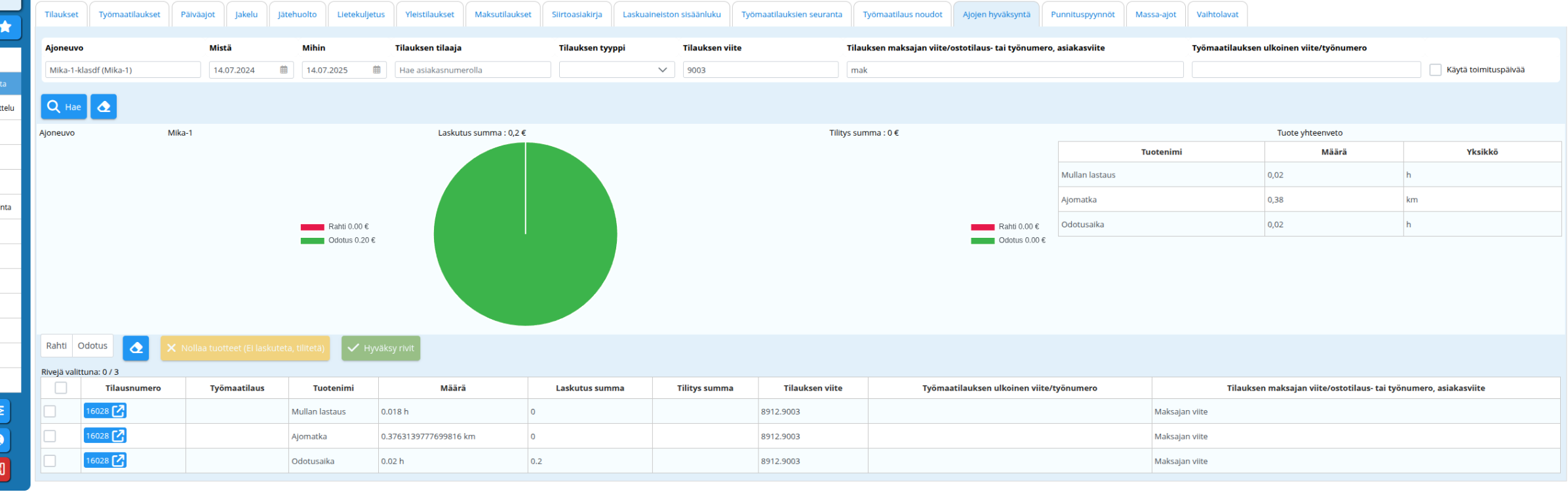Open the calendar picker for Mihin date
1568x492 pixels.
pyautogui.click(x=377, y=70)
